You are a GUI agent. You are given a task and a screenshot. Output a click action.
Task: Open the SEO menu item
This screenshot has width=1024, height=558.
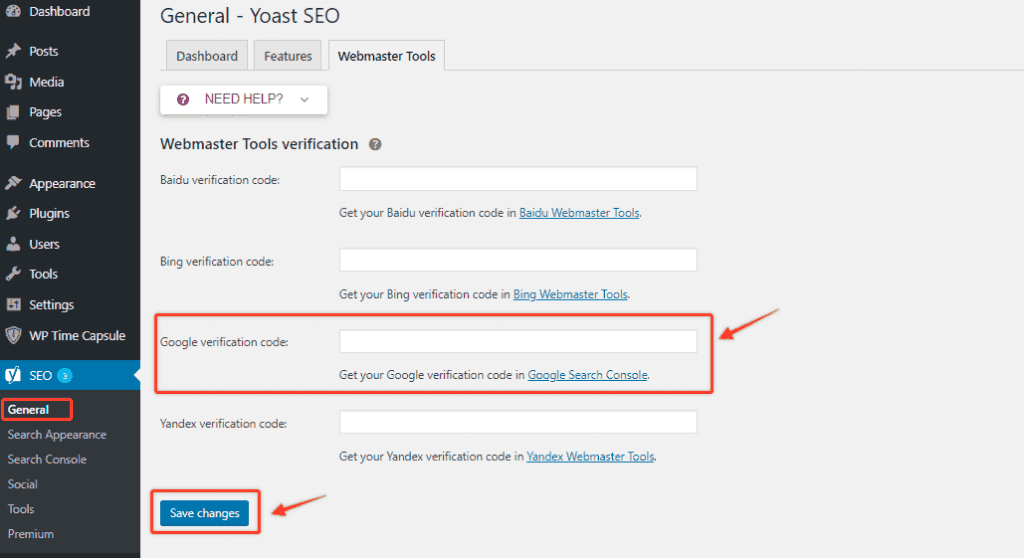pyautogui.click(x=70, y=375)
